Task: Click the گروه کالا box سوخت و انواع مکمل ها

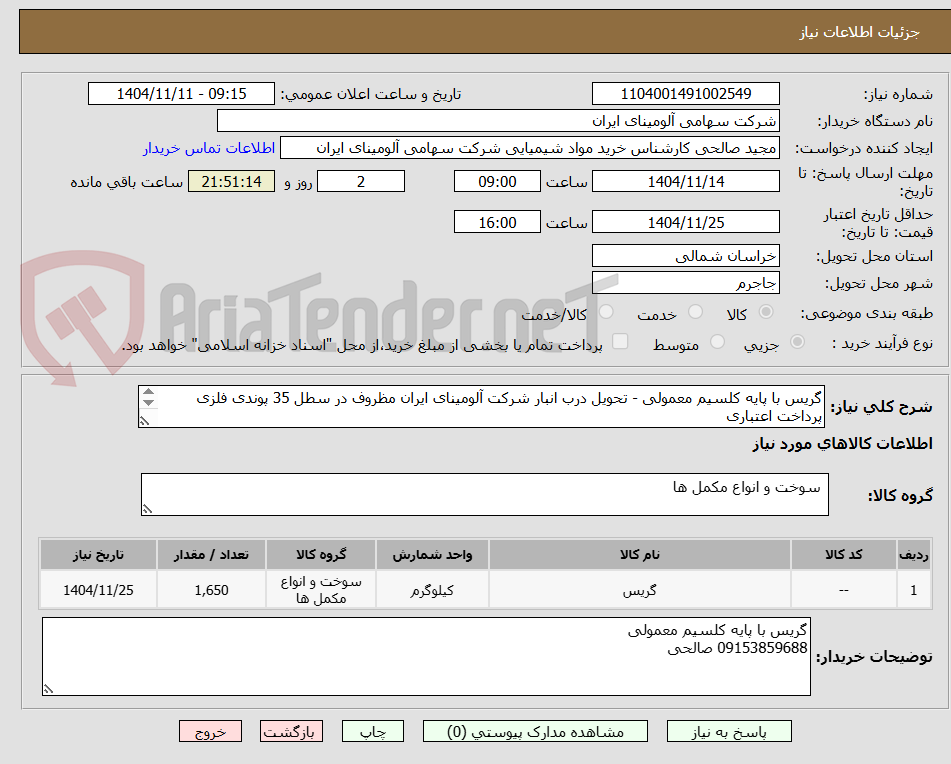Action: [x=485, y=495]
